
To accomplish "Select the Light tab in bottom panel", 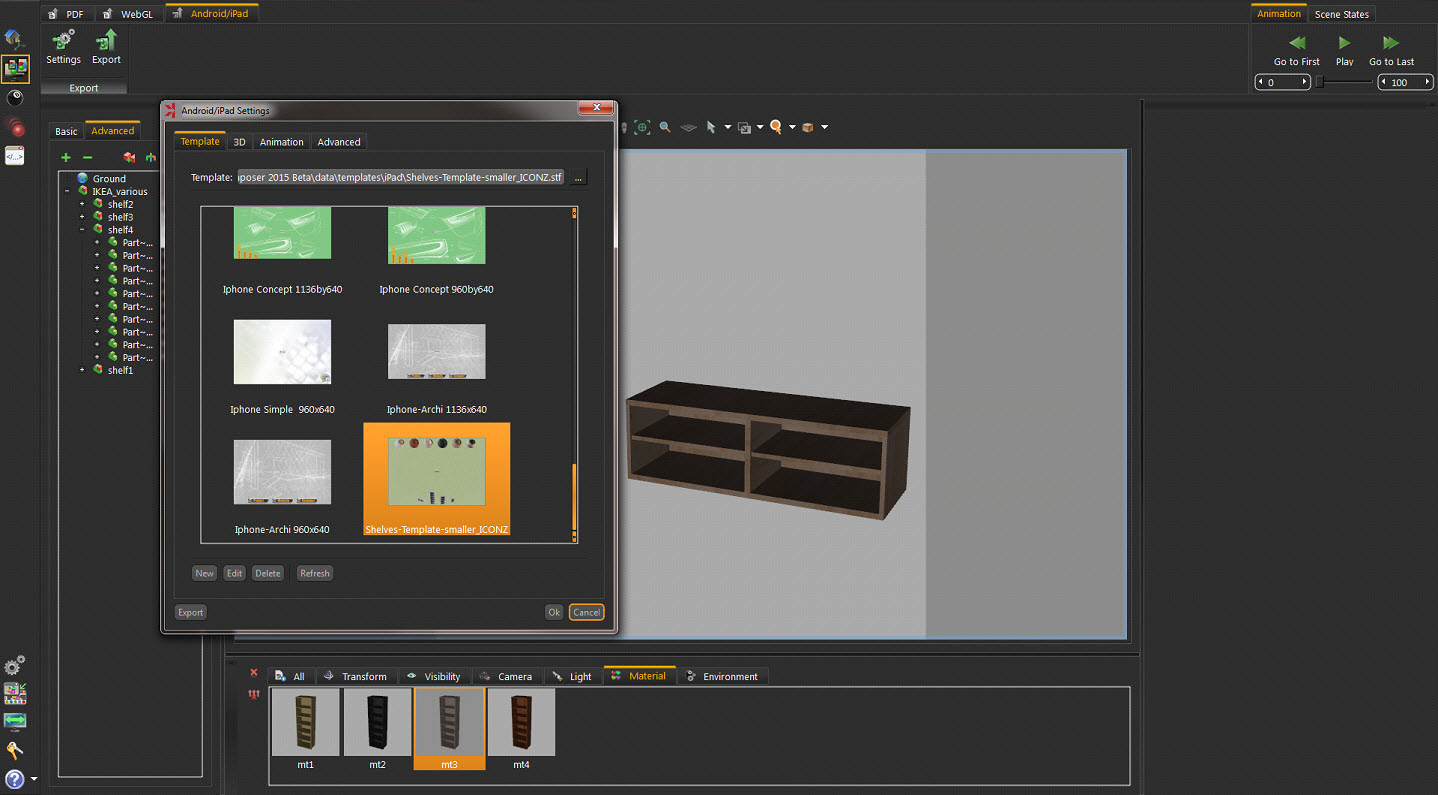I will click(x=572, y=677).
